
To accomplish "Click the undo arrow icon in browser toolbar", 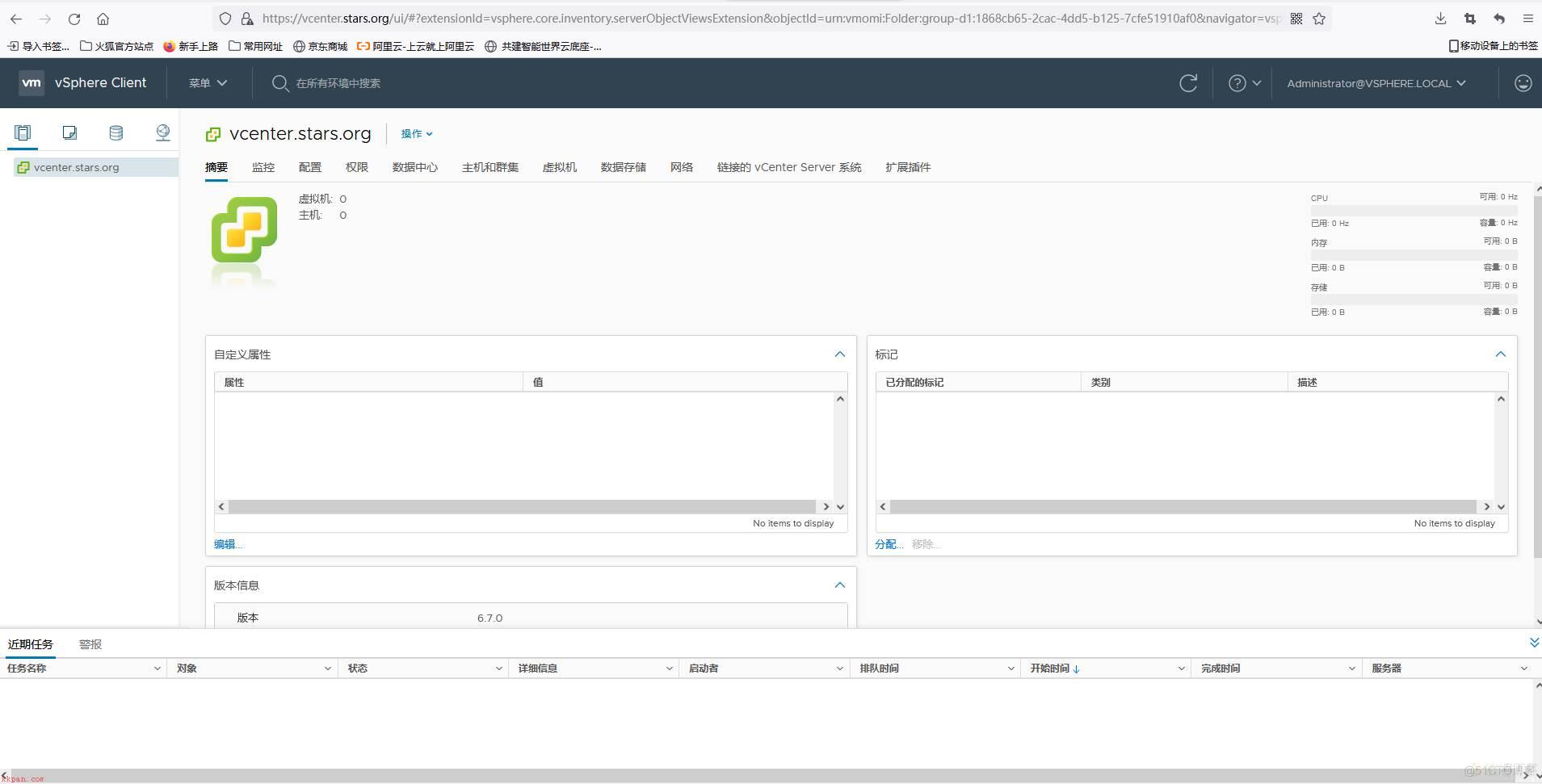I will click(1499, 19).
